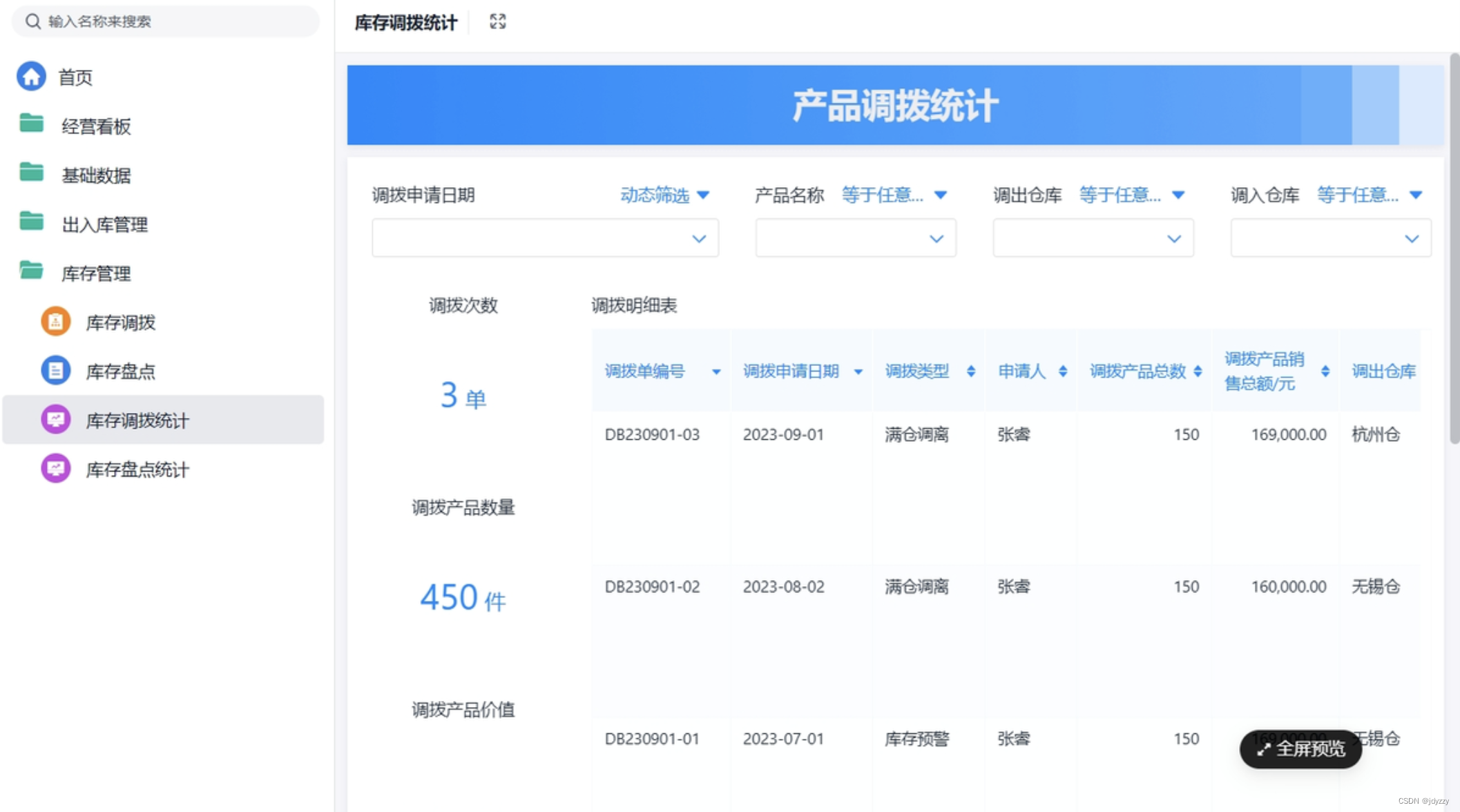Toggle sort on 申请人 column

1062,371
